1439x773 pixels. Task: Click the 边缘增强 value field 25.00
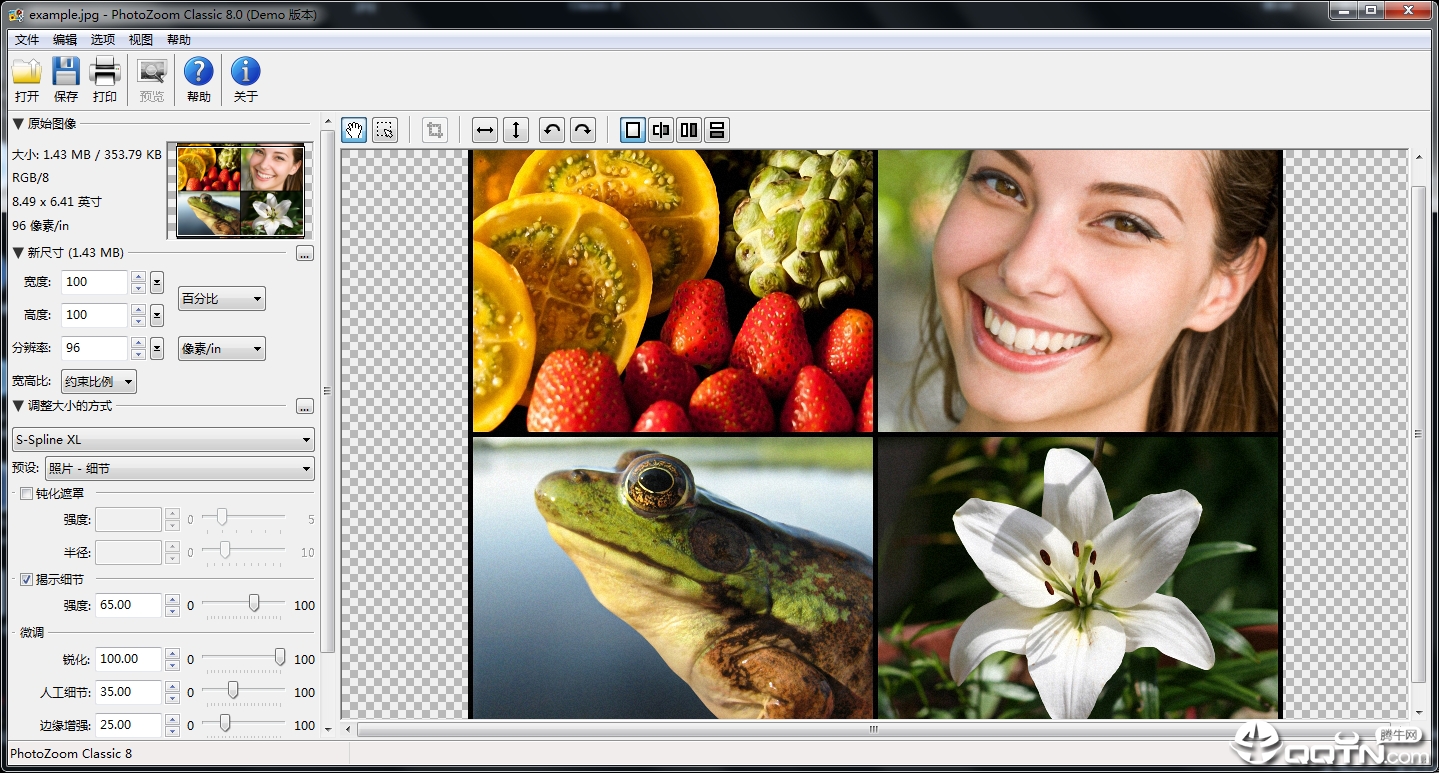tap(129, 725)
